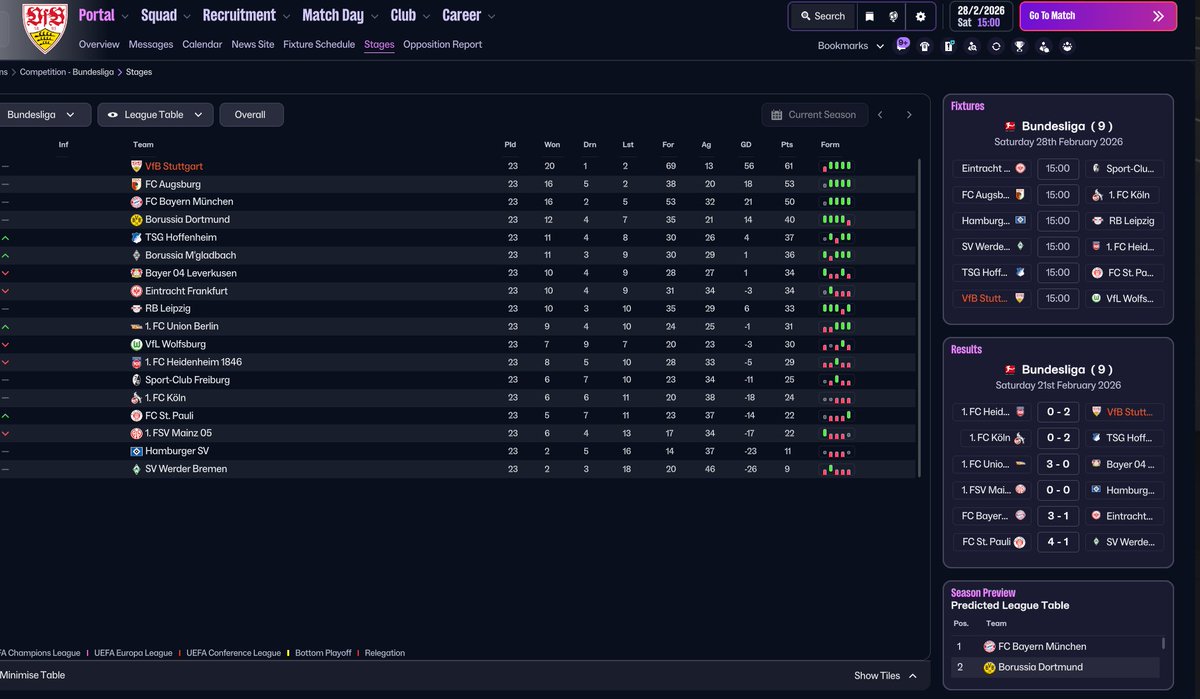Switch to the Overview tab
The image size is (1200, 699).
(99, 45)
